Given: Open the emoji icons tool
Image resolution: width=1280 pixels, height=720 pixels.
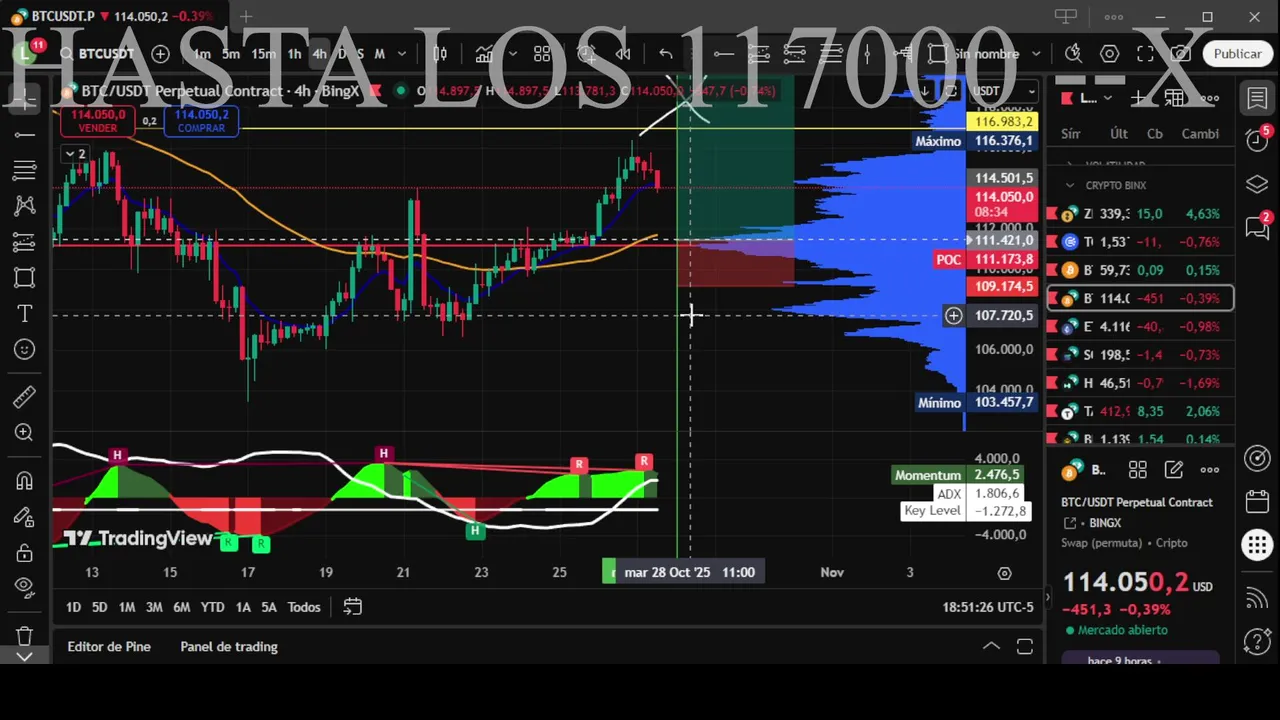Looking at the screenshot, I should point(25,349).
